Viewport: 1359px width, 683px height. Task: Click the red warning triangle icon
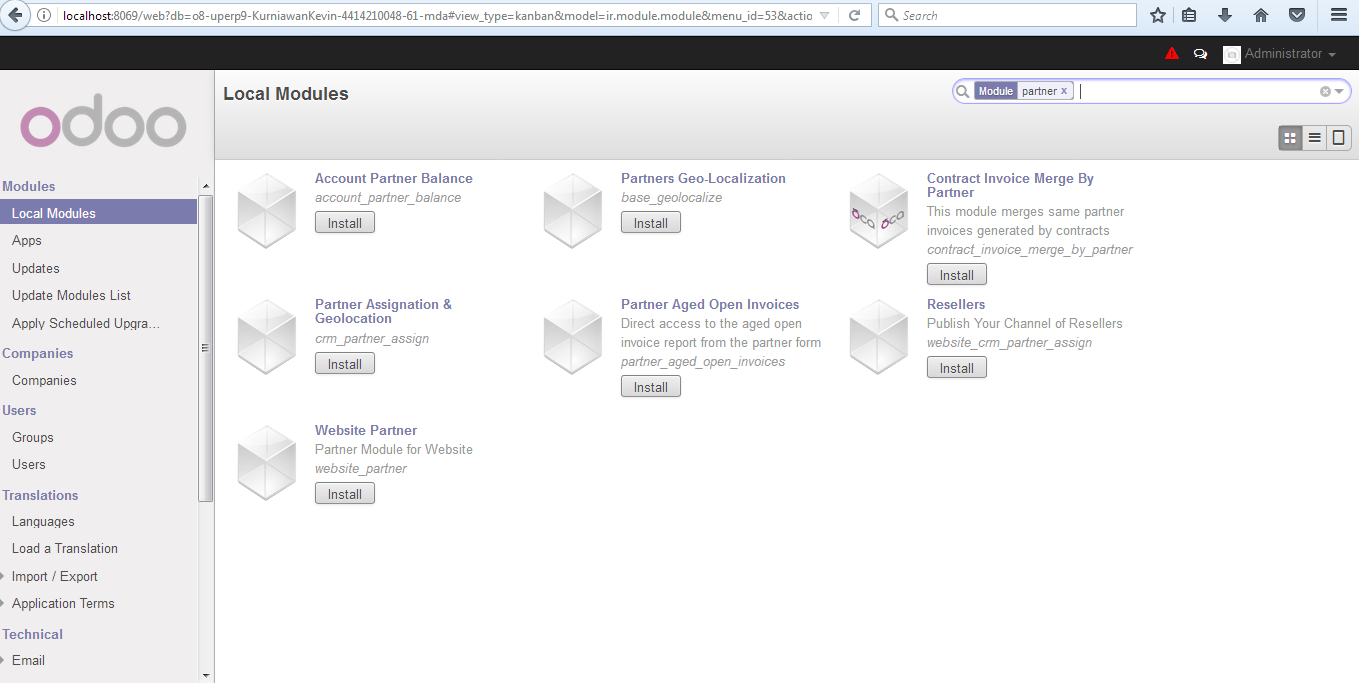pos(1171,53)
